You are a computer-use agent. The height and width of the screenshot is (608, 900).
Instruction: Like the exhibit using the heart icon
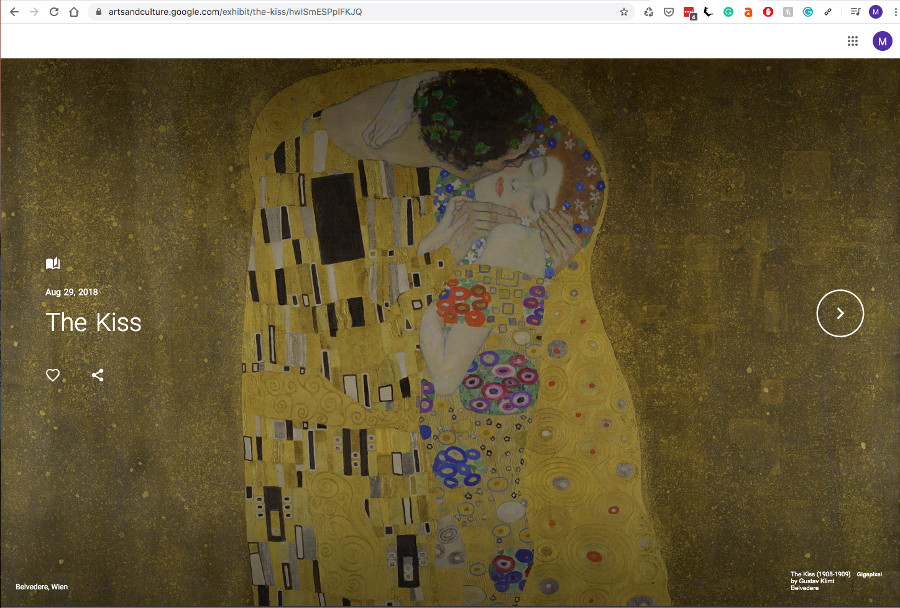(x=52, y=375)
